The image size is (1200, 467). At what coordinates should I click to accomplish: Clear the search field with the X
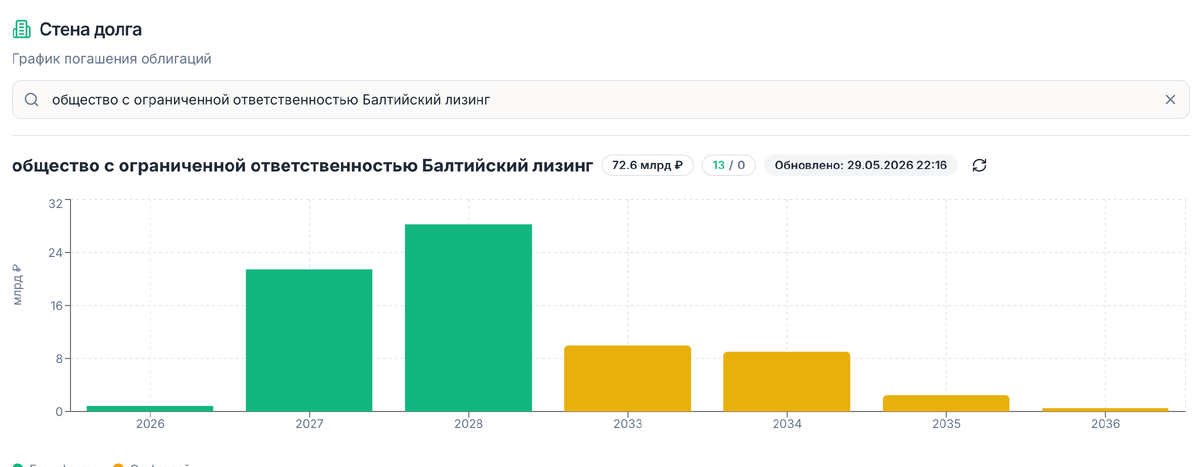coord(1170,100)
